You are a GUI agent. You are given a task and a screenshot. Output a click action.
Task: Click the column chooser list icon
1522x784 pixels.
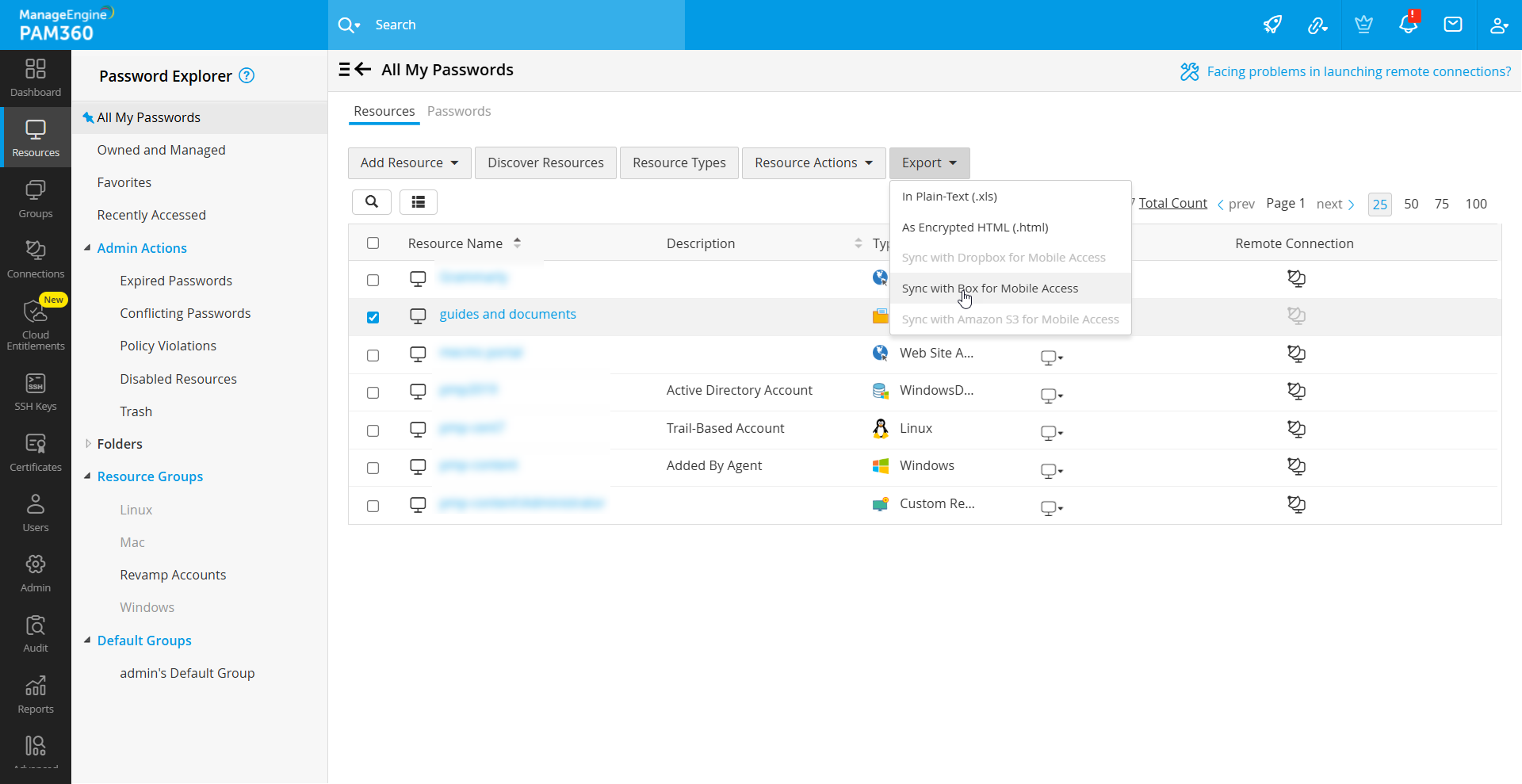point(419,202)
